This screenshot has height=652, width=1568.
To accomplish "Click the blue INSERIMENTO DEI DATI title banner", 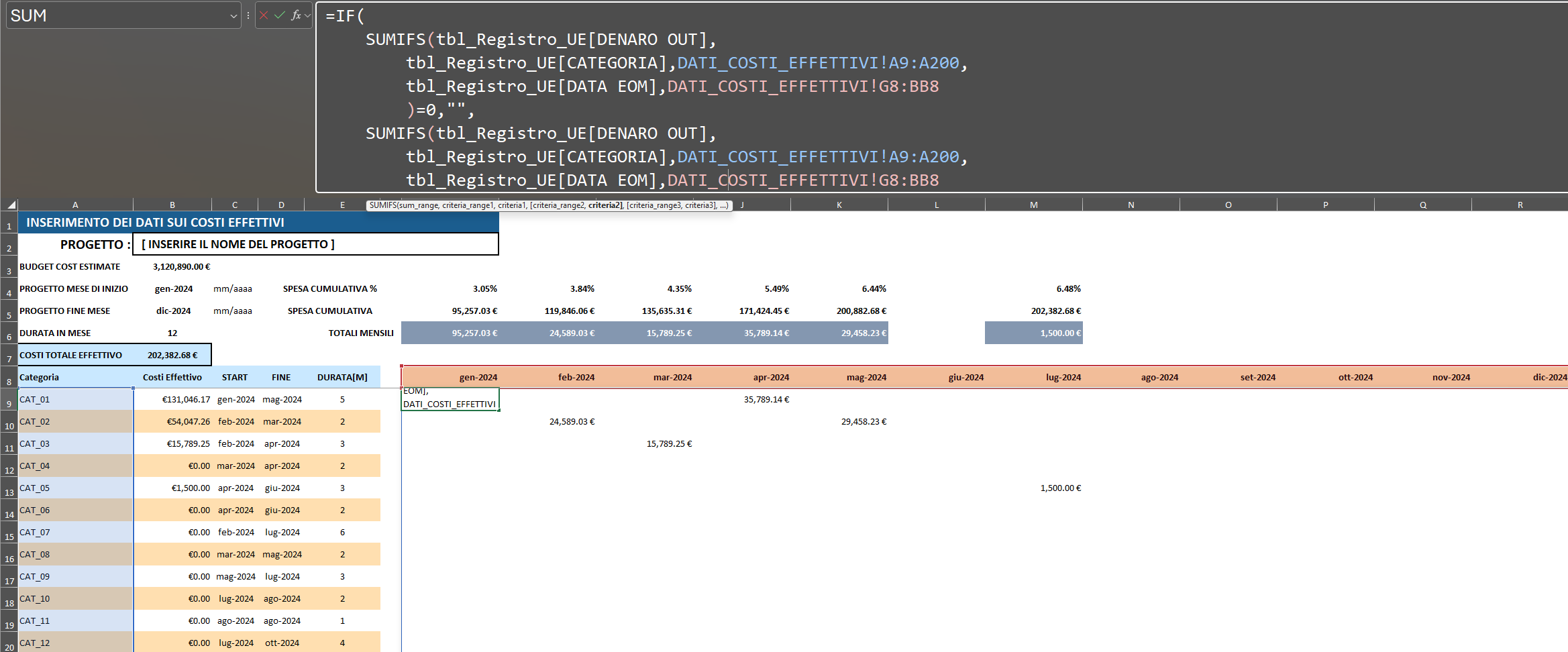I will coord(258,222).
